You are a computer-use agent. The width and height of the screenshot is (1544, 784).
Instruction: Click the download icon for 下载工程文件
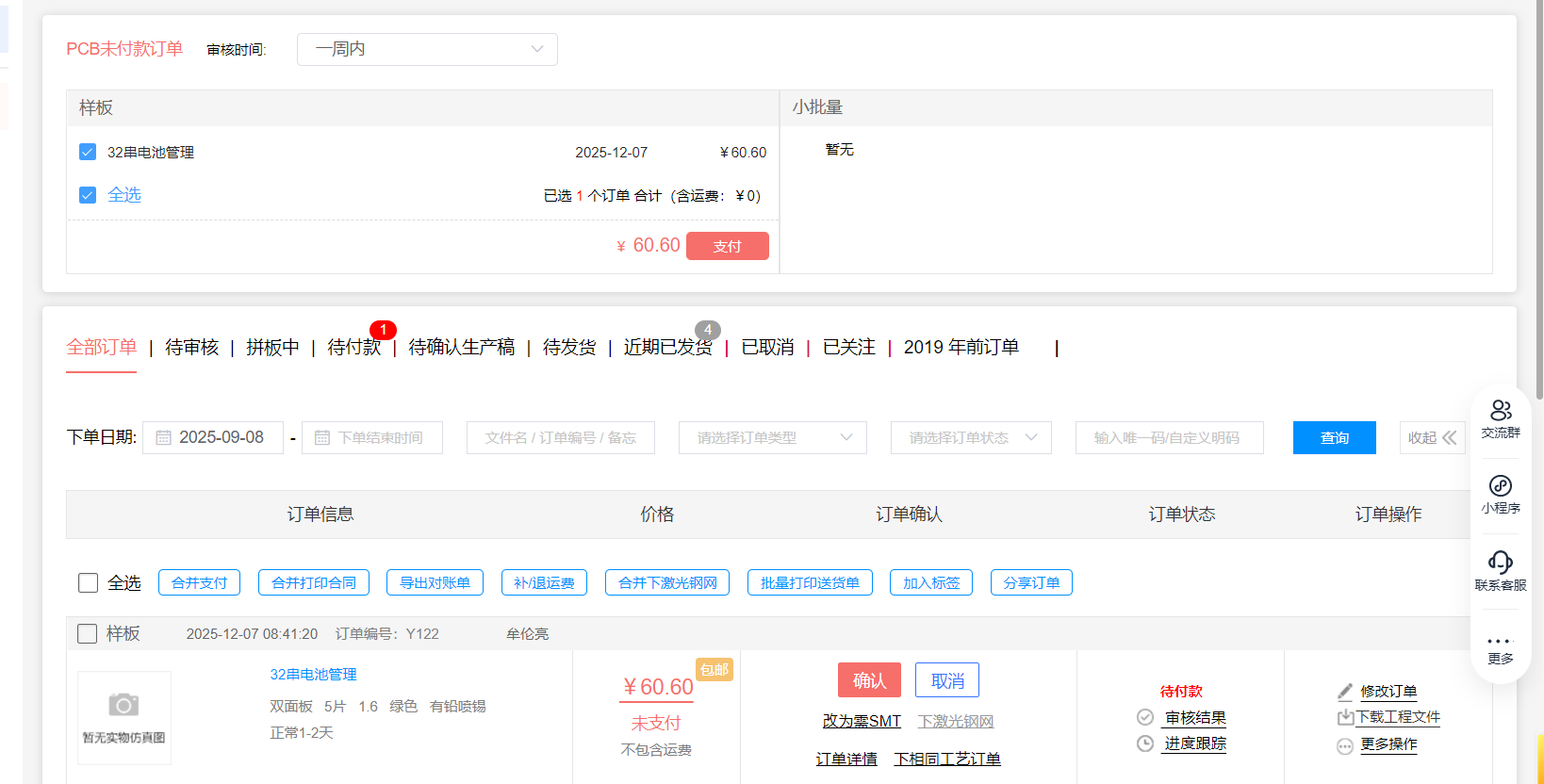coord(1345,718)
